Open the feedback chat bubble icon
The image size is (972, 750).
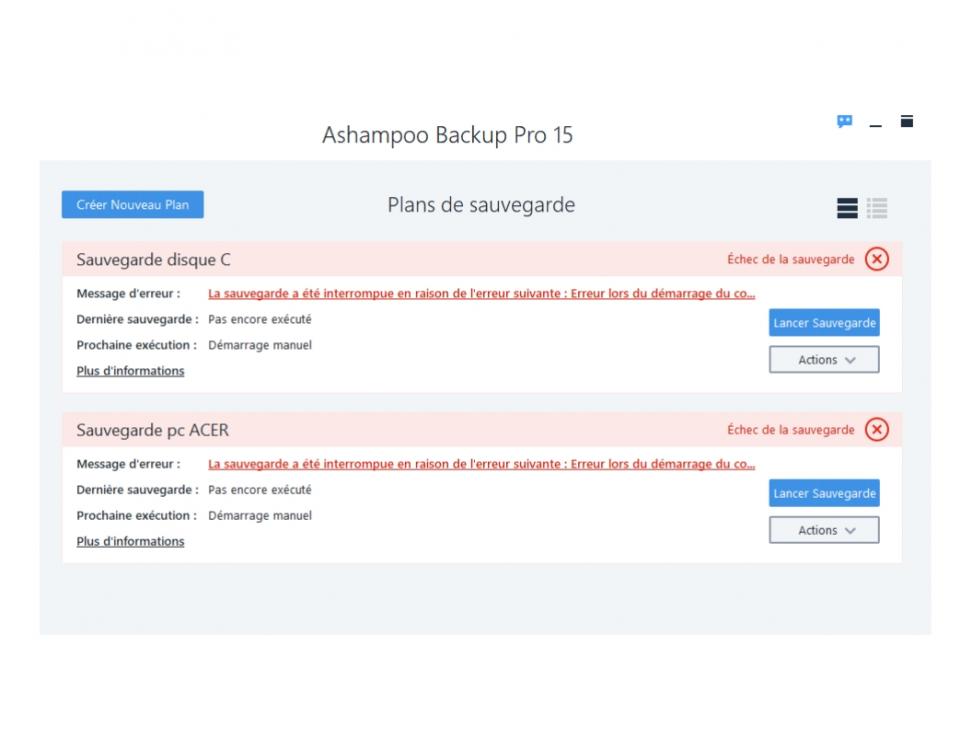(x=844, y=121)
